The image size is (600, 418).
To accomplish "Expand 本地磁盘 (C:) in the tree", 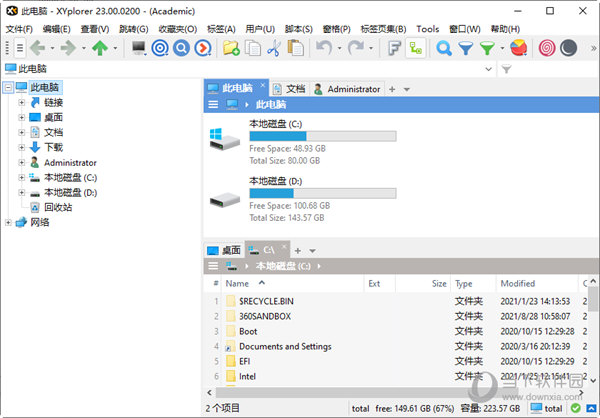I will point(22,178).
